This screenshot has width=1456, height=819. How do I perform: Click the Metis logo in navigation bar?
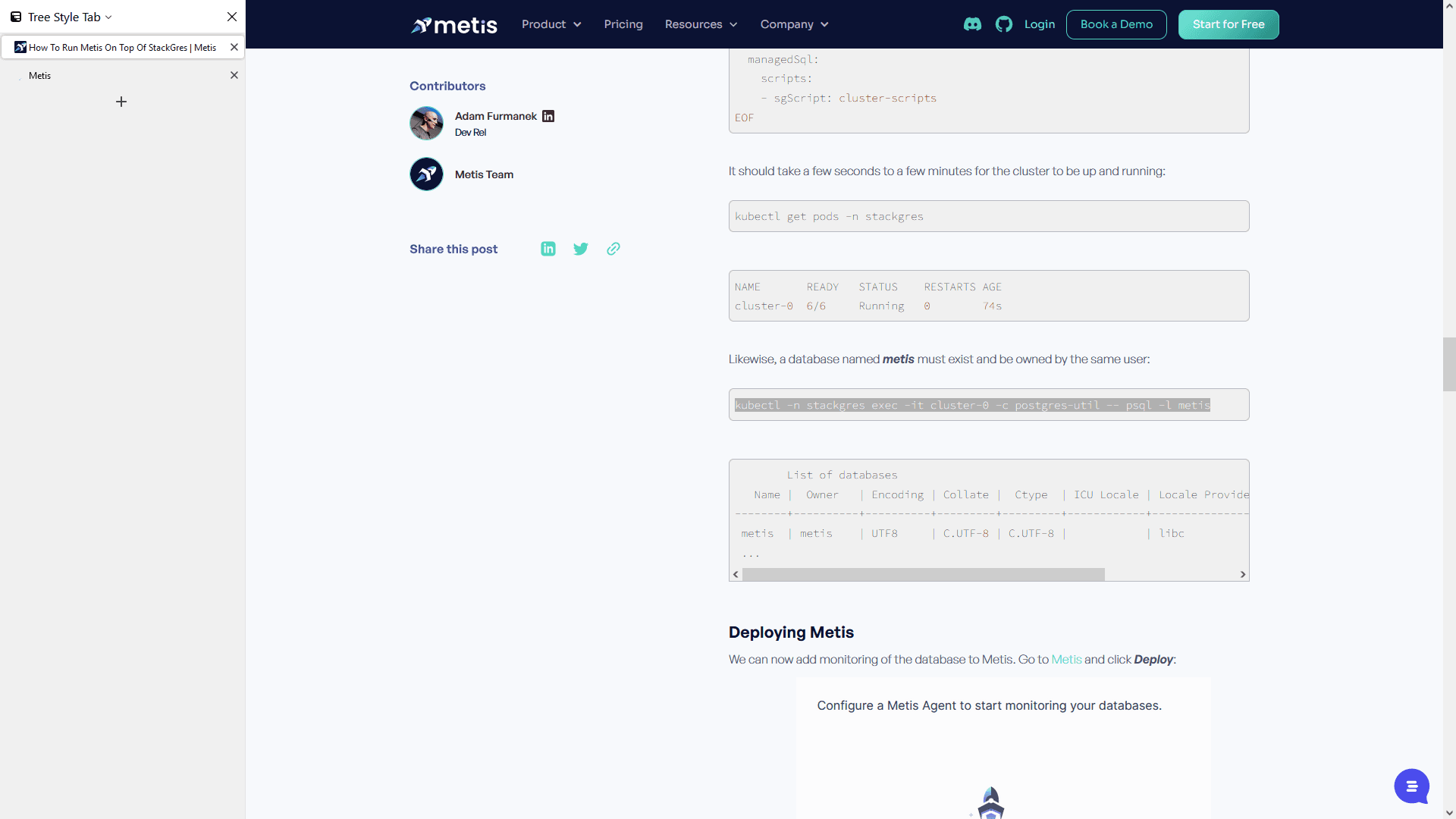pyautogui.click(x=454, y=25)
